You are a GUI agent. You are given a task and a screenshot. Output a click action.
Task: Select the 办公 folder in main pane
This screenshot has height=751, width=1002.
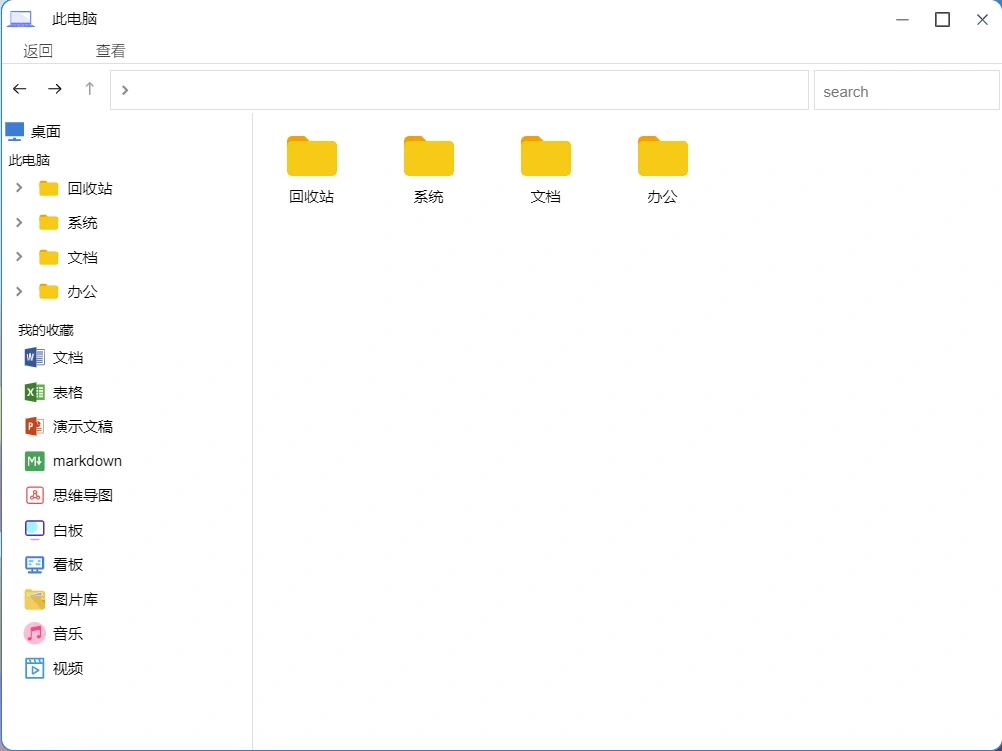[662, 169]
